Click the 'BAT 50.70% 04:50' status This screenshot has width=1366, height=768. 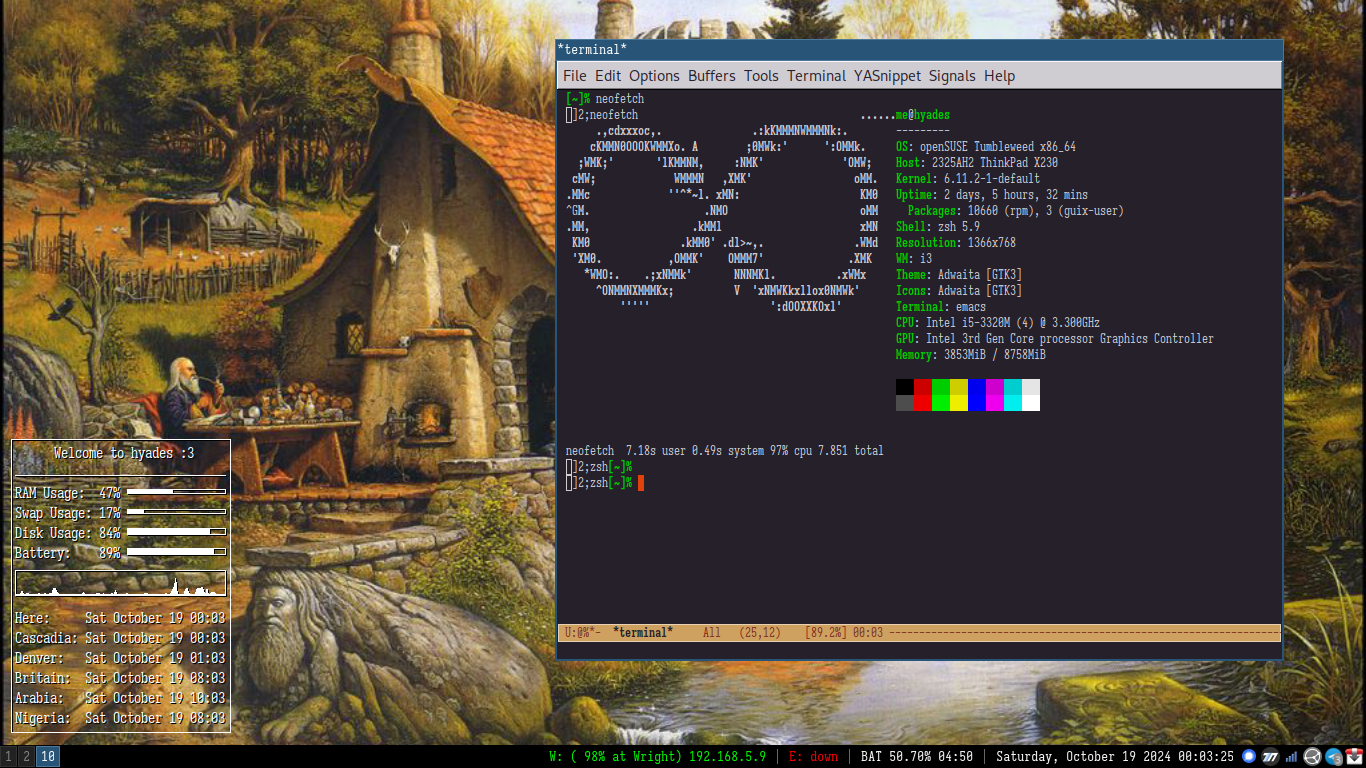click(x=917, y=757)
